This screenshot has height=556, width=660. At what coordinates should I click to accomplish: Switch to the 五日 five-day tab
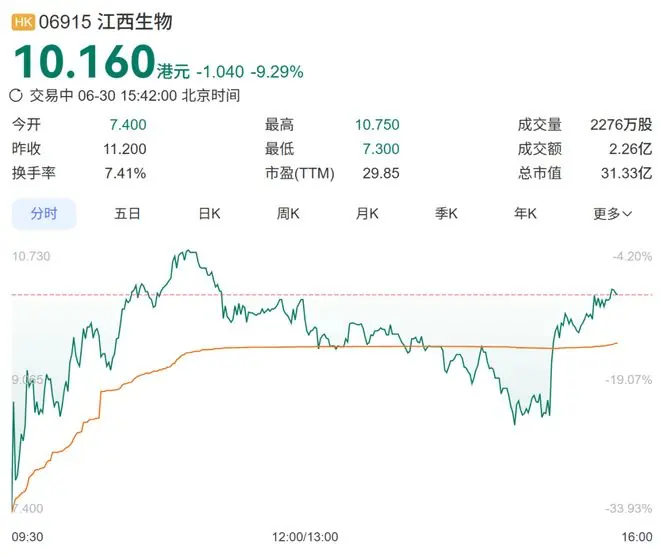(127, 213)
